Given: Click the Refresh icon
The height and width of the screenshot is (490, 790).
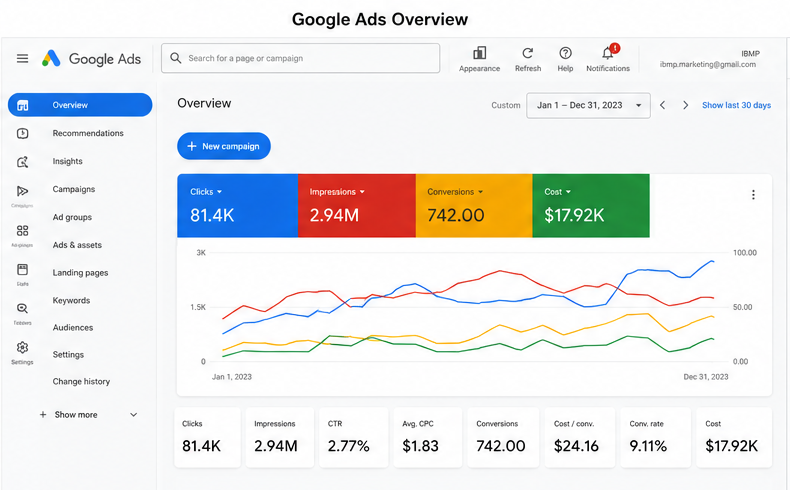Looking at the screenshot, I should point(528,53).
